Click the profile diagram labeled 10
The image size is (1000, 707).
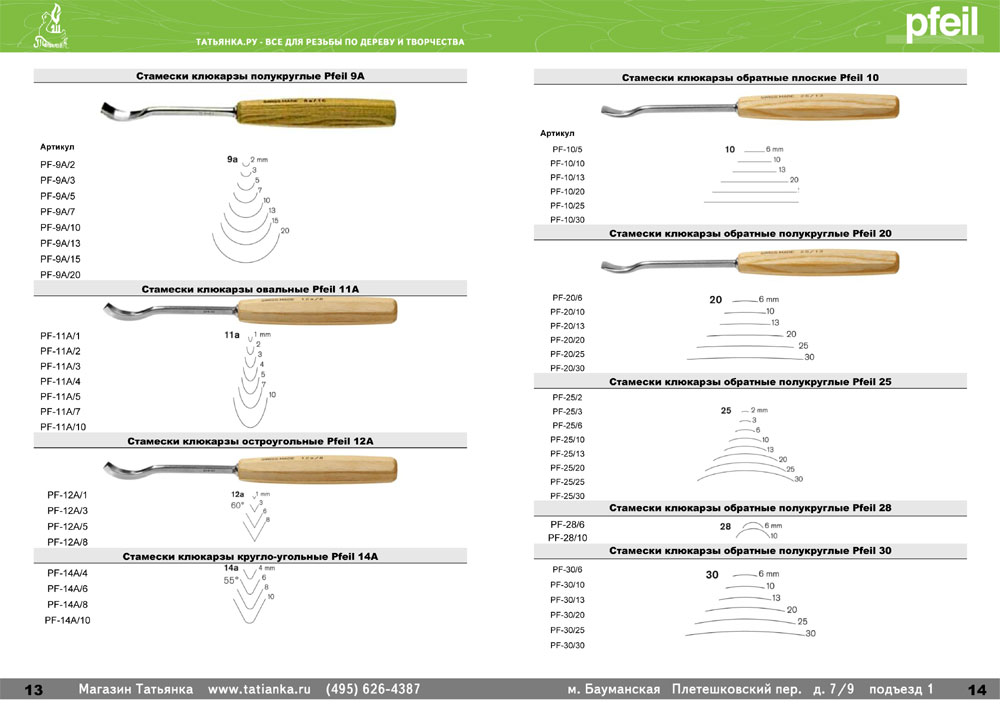click(x=753, y=175)
